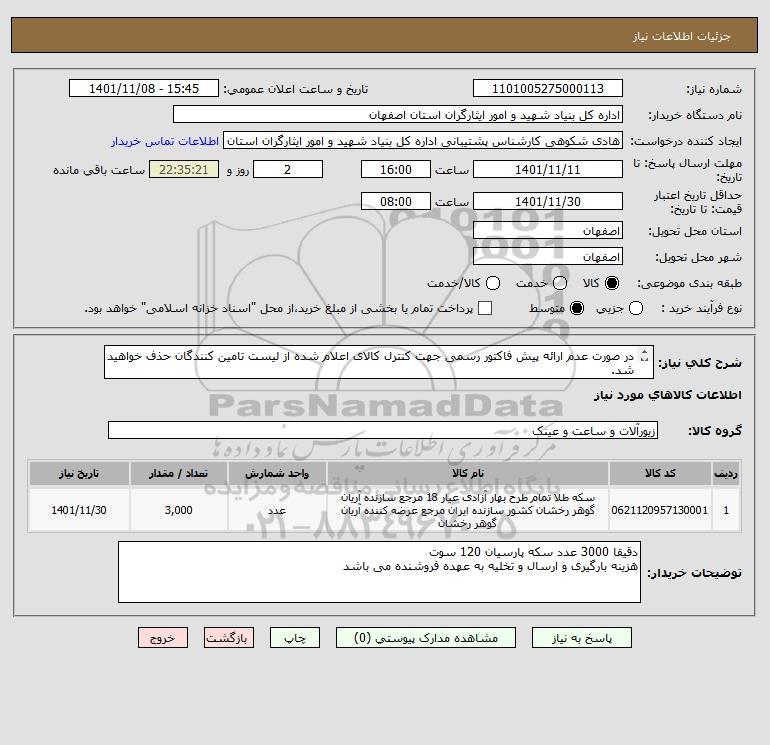Click price validity time 08:00

point(396,201)
